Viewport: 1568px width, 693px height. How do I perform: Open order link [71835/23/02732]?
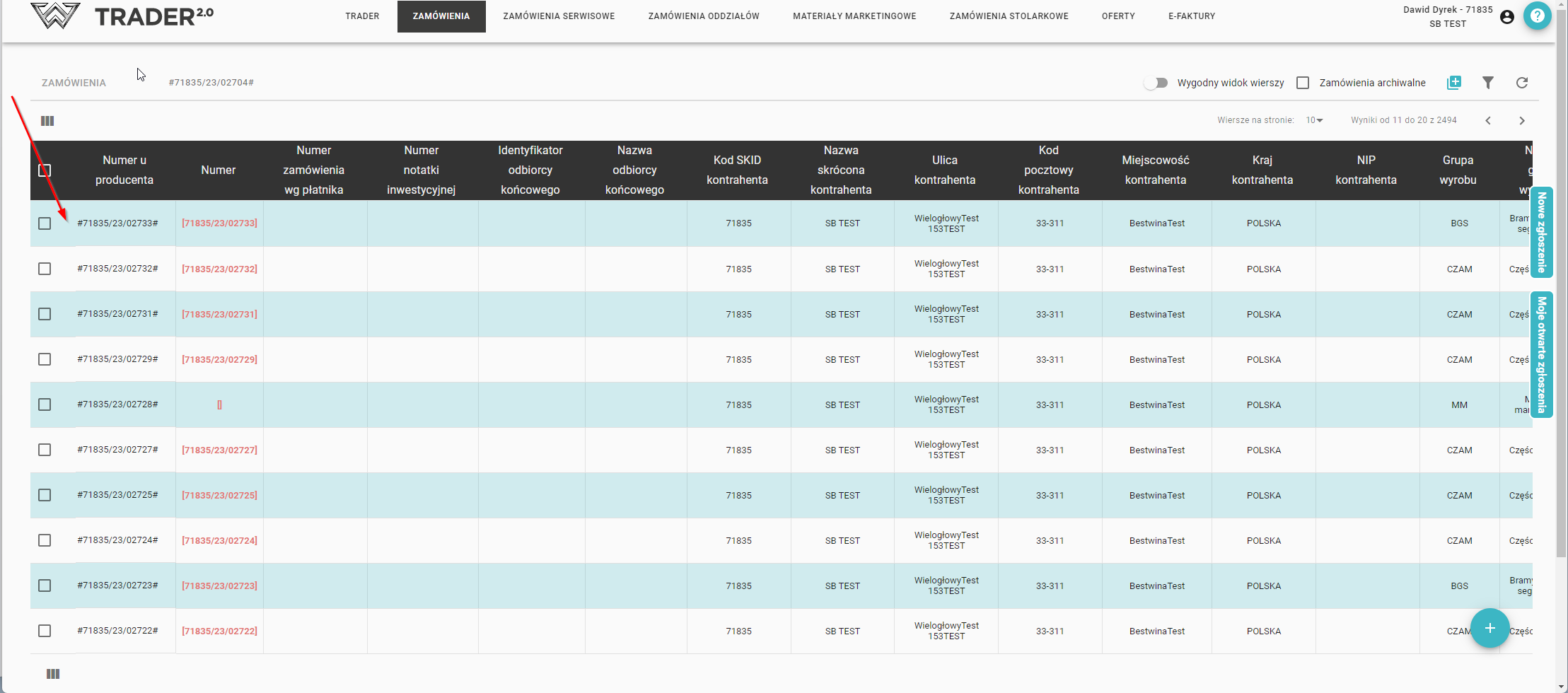tap(219, 269)
